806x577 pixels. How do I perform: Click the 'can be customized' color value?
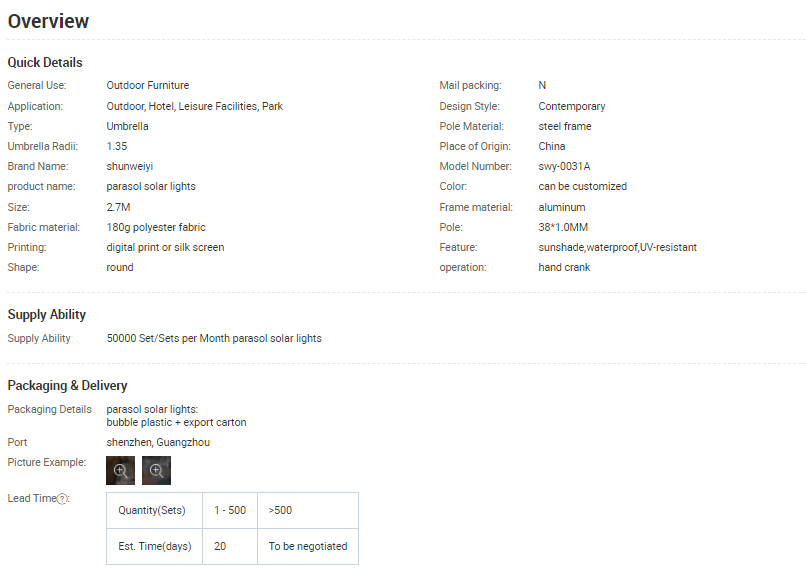tap(582, 187)
